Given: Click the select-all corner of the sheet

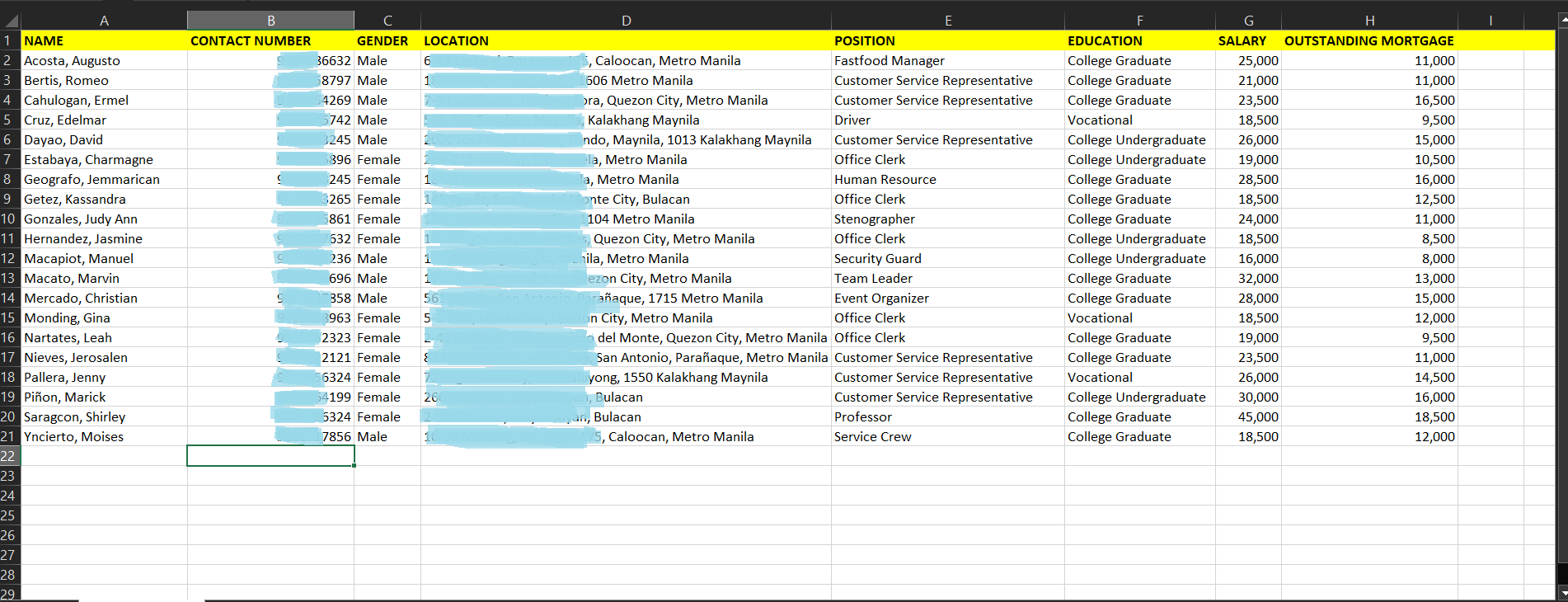Looking at the screenshot, I should tap(10, 21).
